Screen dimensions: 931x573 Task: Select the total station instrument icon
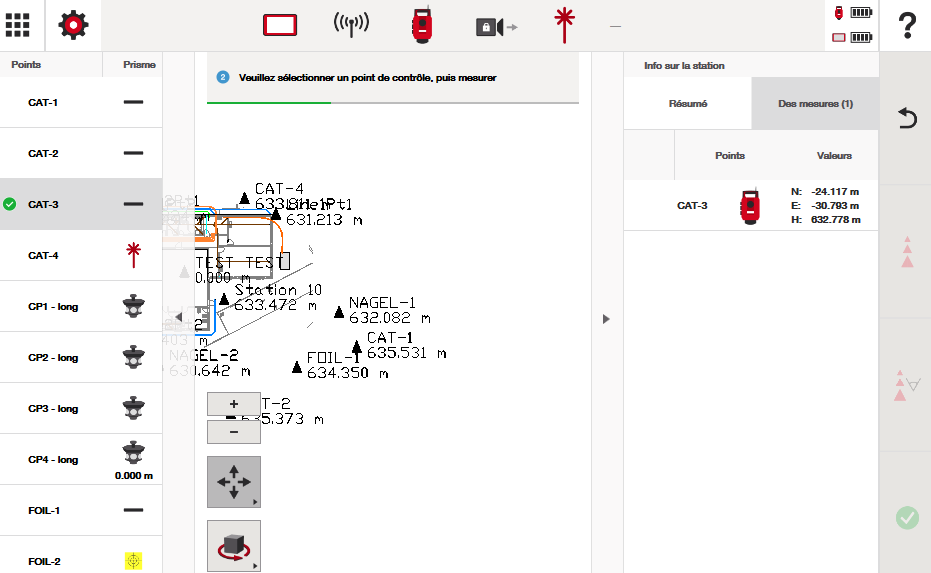422,25
